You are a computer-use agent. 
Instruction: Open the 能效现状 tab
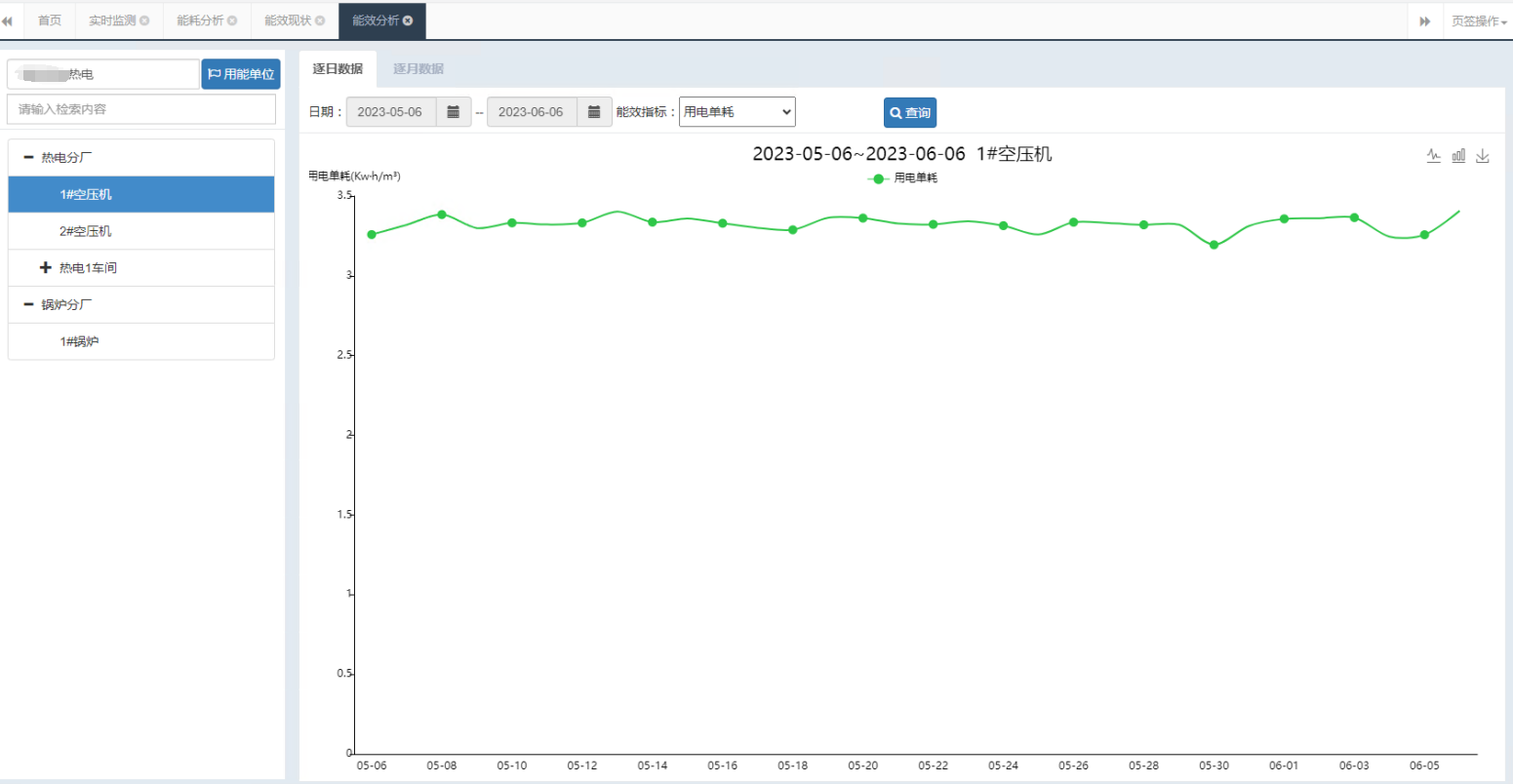(x=288, y=20)
